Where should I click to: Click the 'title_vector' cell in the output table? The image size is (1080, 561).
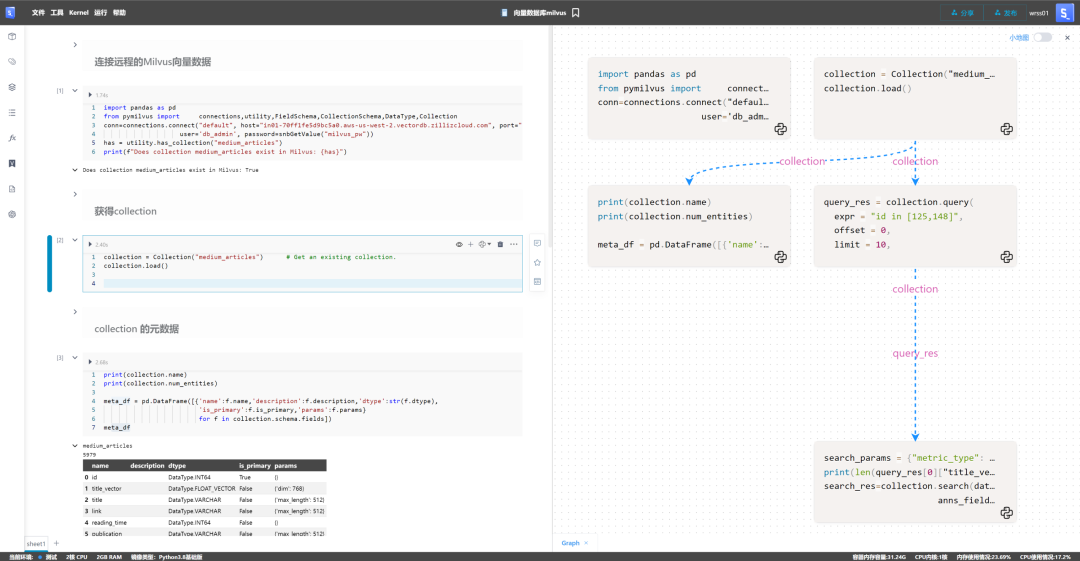[106, 489]
